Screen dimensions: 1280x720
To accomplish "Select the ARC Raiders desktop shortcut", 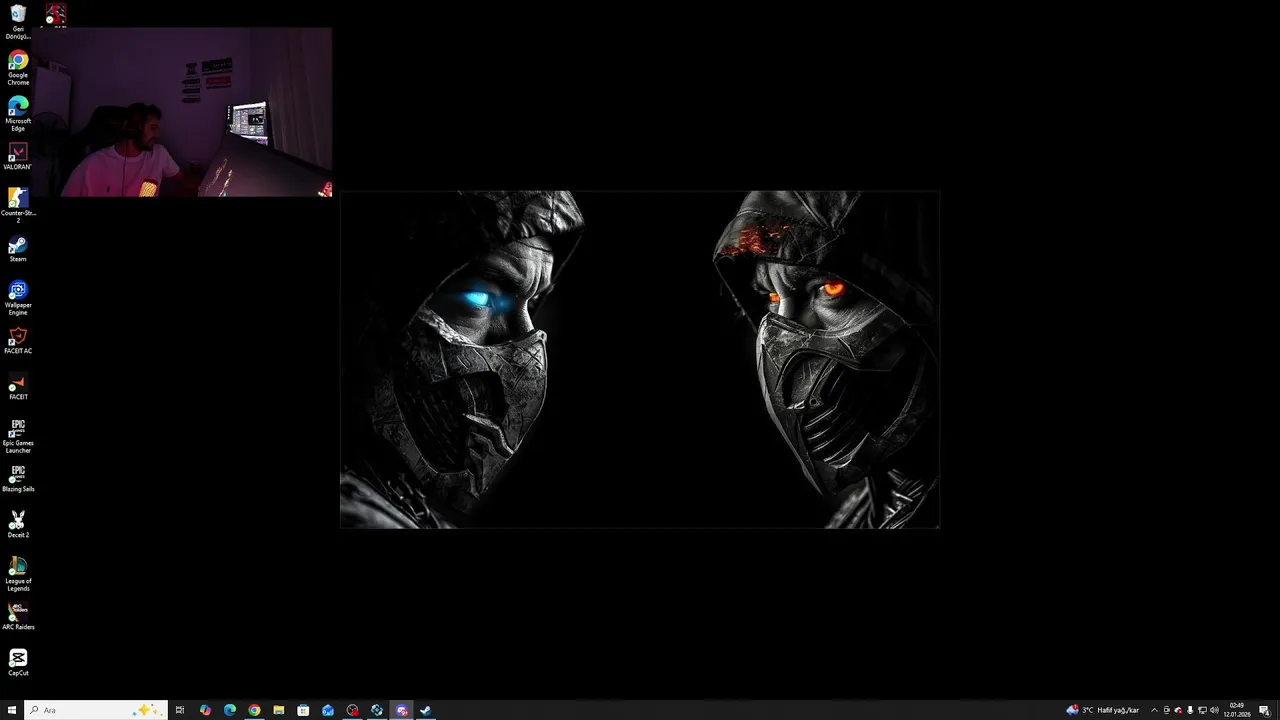I will coord(18,617).
